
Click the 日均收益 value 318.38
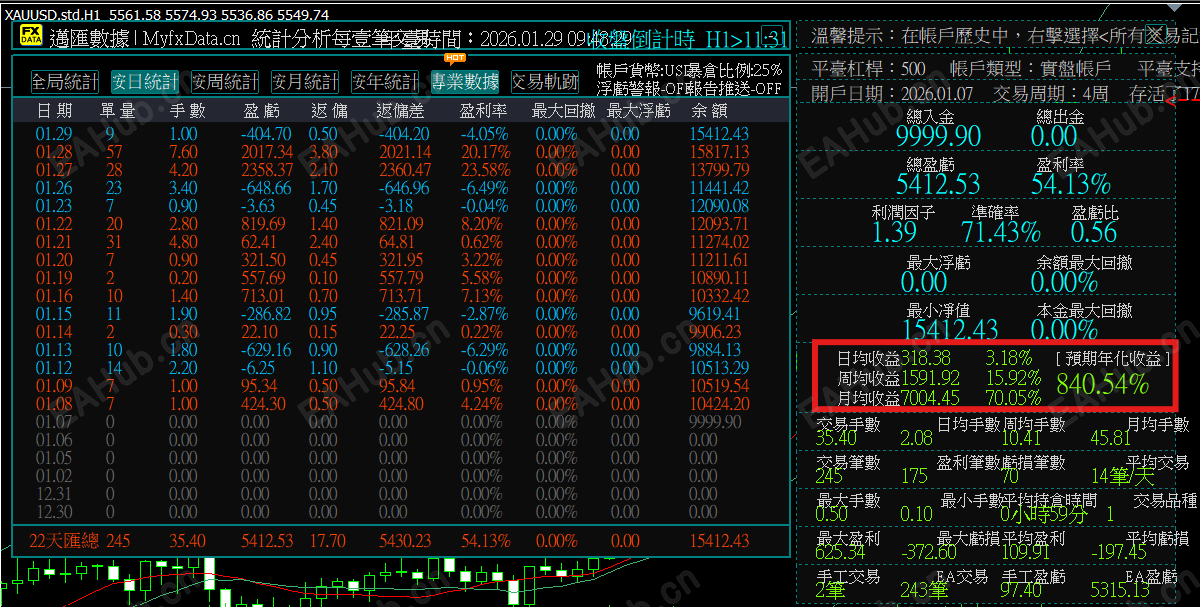point(925,357)
